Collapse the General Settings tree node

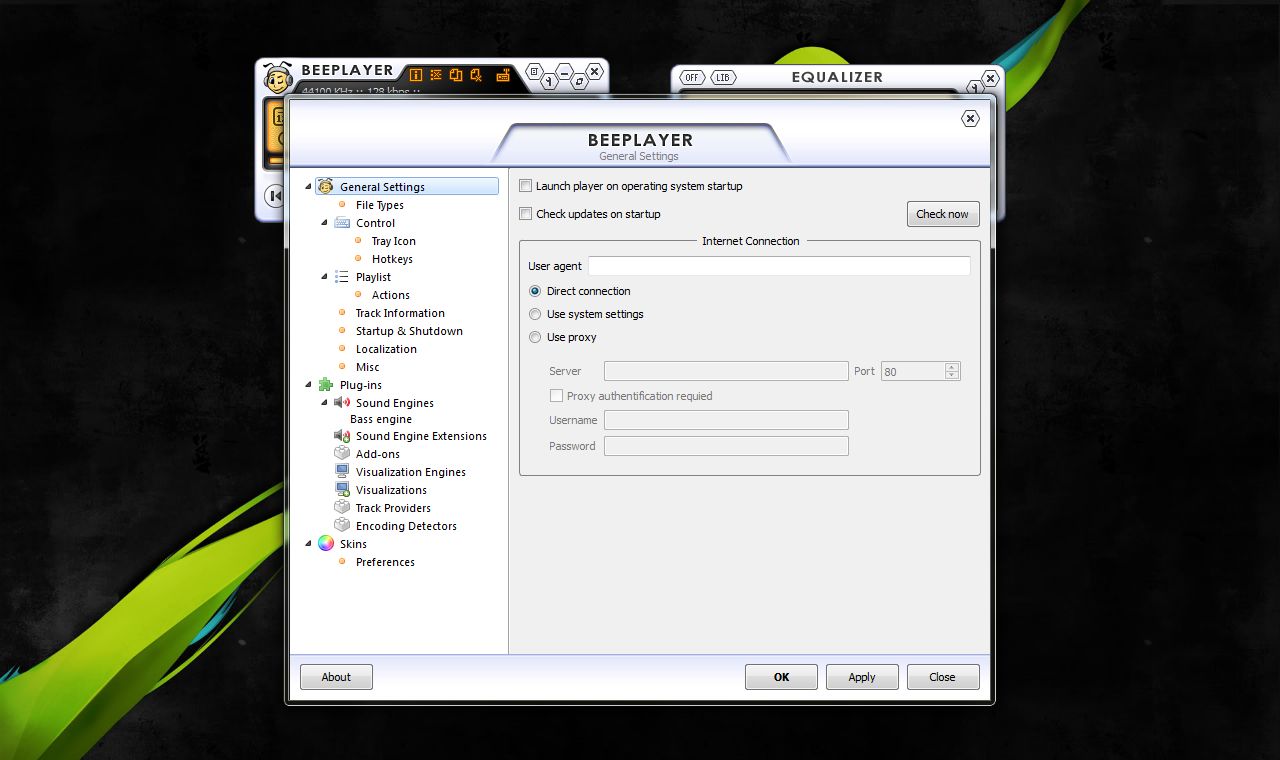(x=308, y=187)
